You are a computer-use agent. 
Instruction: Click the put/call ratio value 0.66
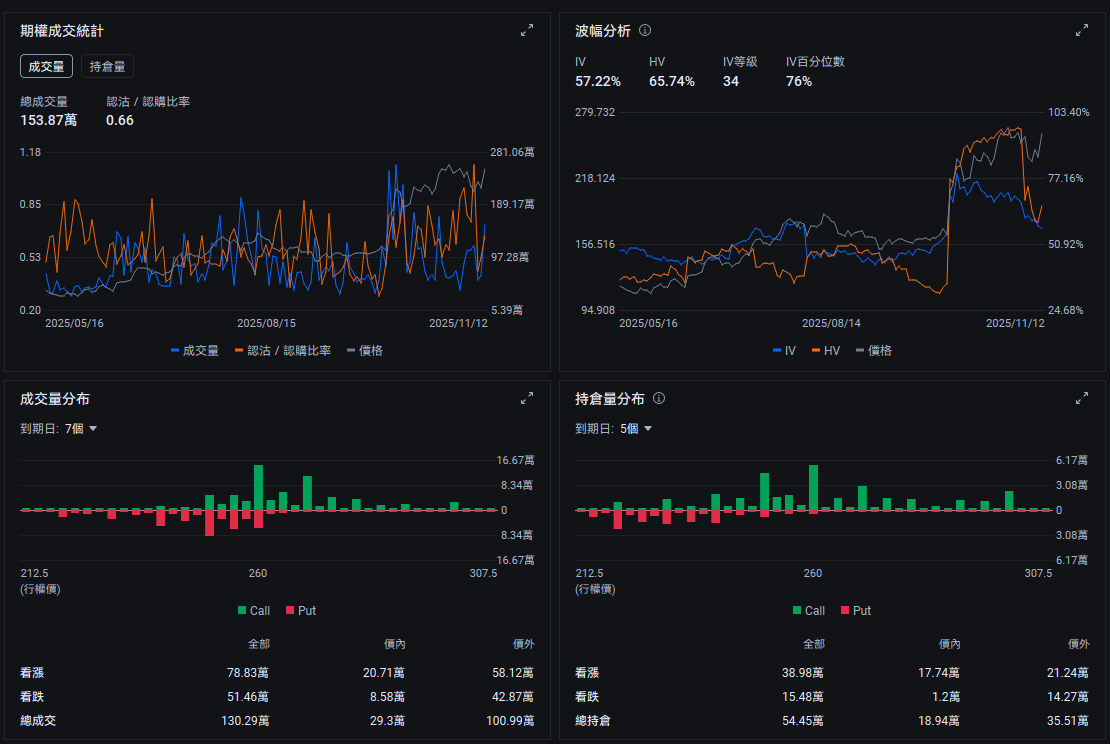[x=120, y=120]
